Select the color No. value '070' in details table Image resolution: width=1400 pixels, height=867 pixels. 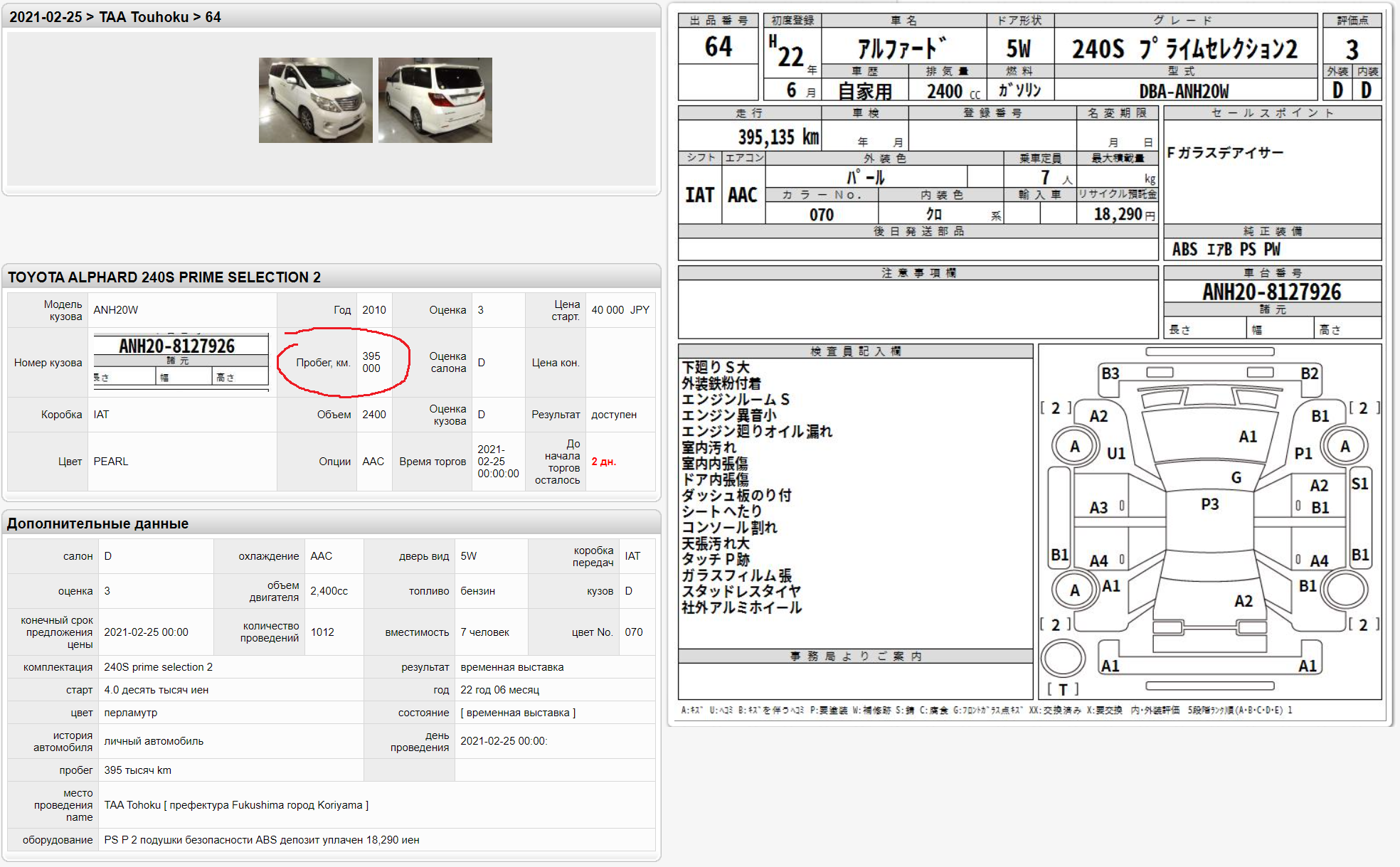coord(634,632)
